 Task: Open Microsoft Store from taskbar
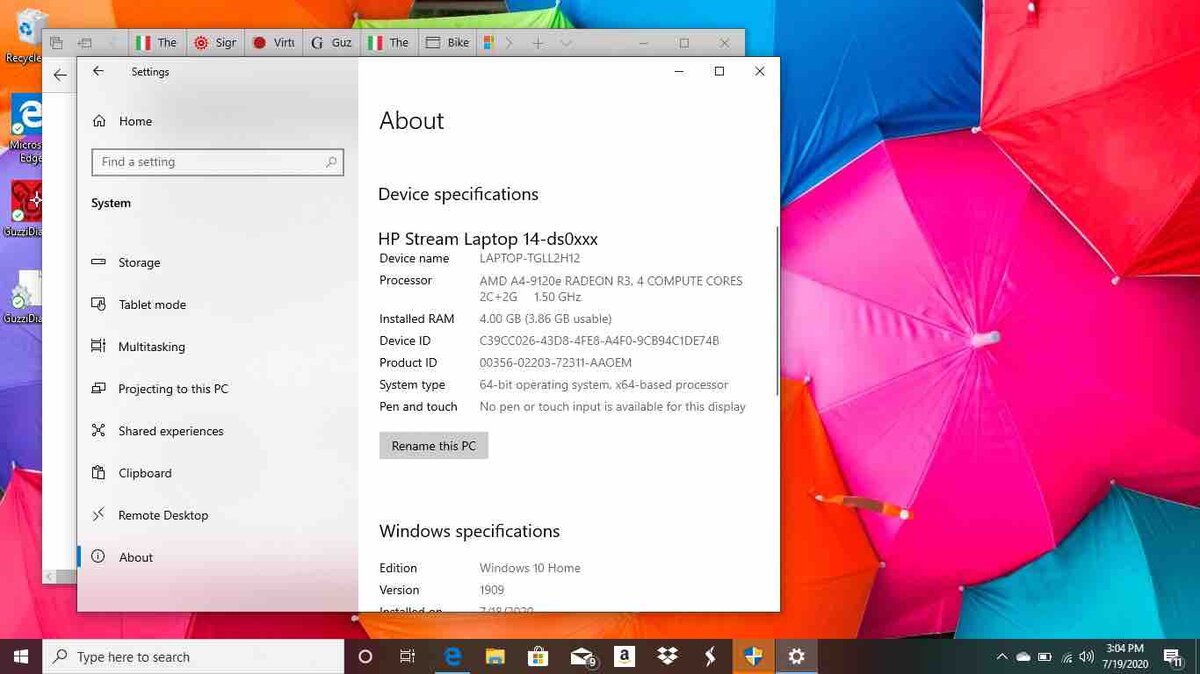538,657
